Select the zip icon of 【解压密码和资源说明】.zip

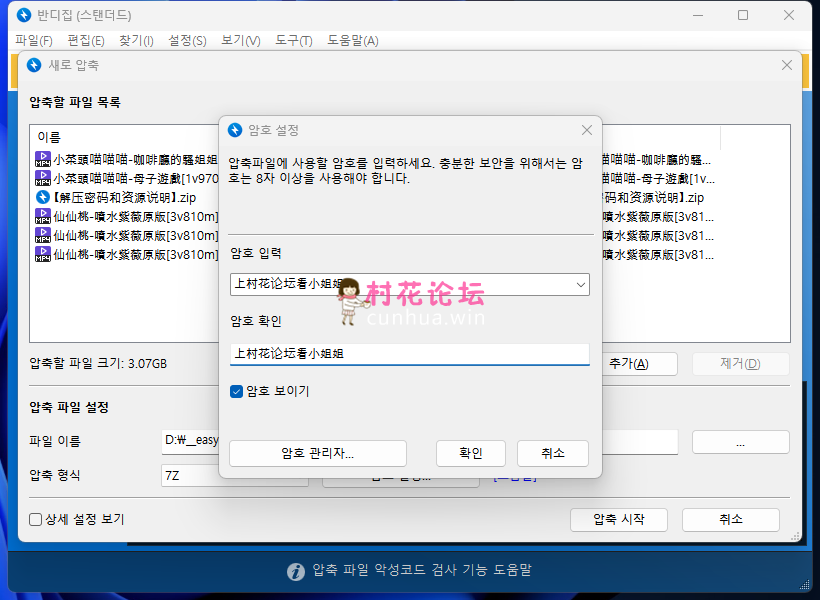[43, 197]
